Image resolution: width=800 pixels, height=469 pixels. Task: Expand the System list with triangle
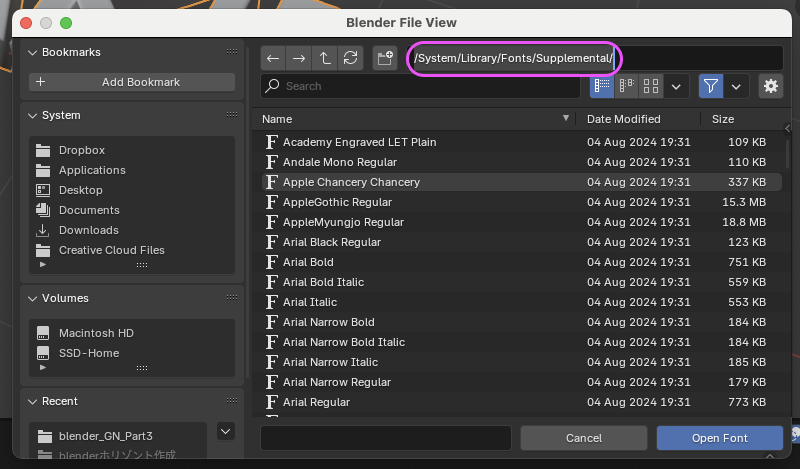[43, 264]
